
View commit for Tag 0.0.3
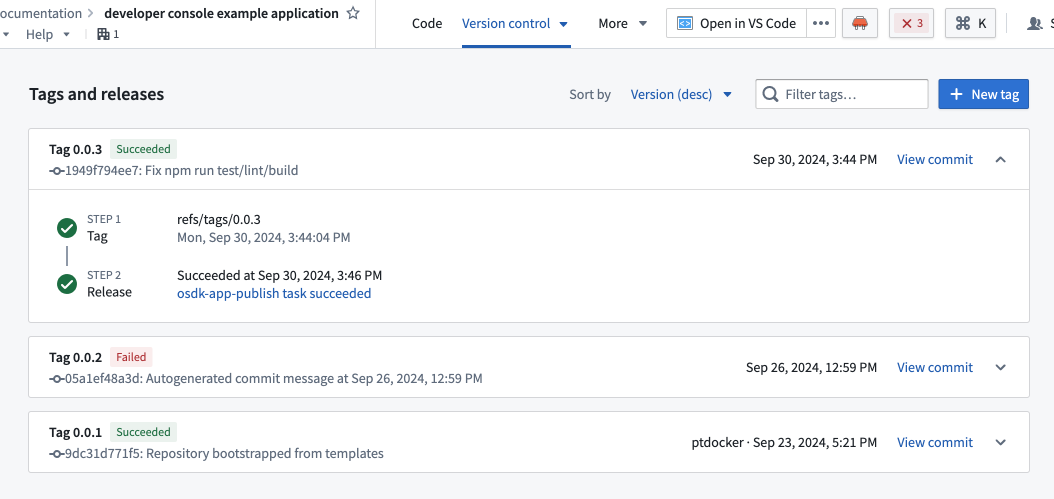click(x=934, y=159)
